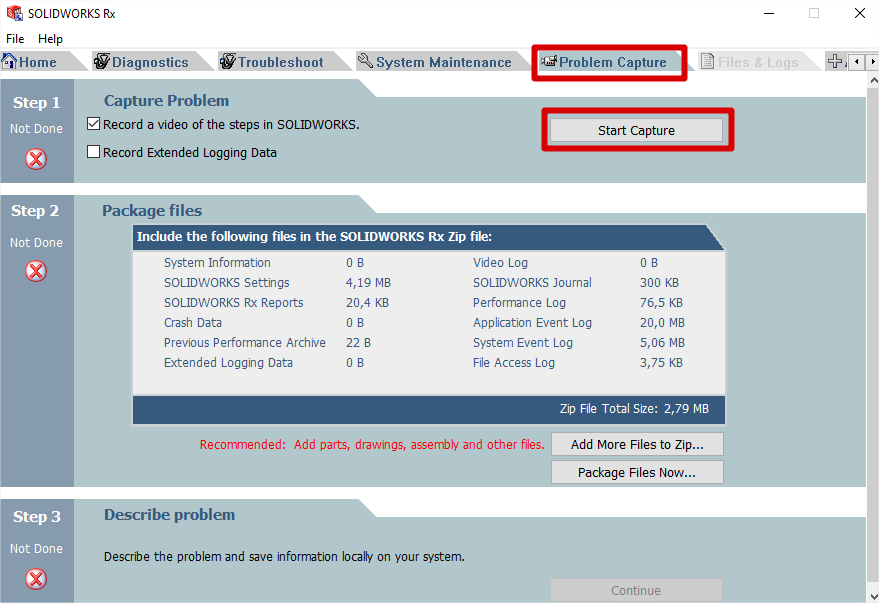879x603 pixels.
Task: Select the partially hidden Add-Ins tab
Action: 836,62
